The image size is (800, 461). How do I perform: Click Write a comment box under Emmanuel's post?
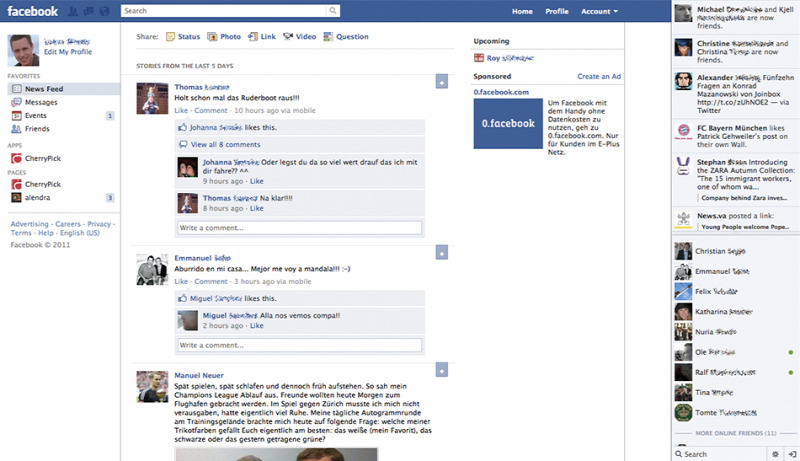click(x=299, y=345)
